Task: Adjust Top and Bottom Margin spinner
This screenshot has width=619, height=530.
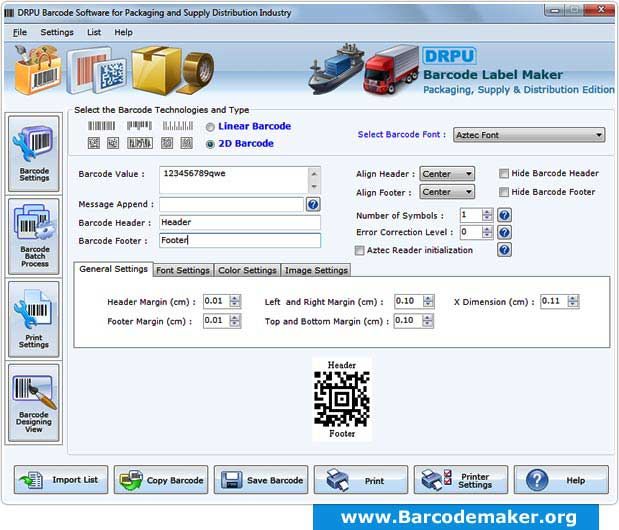Action: [428, 321]
